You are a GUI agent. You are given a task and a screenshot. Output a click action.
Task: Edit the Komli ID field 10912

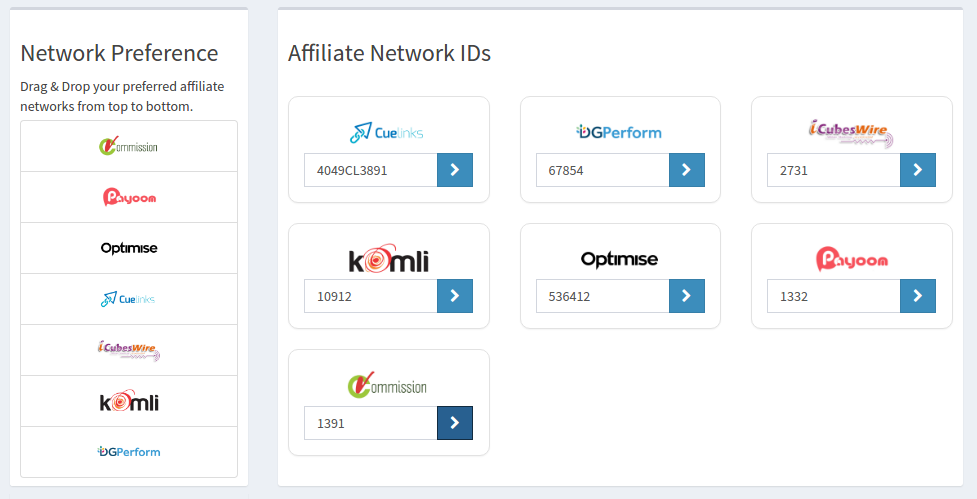pyautogui.click(x=371, y=296)
